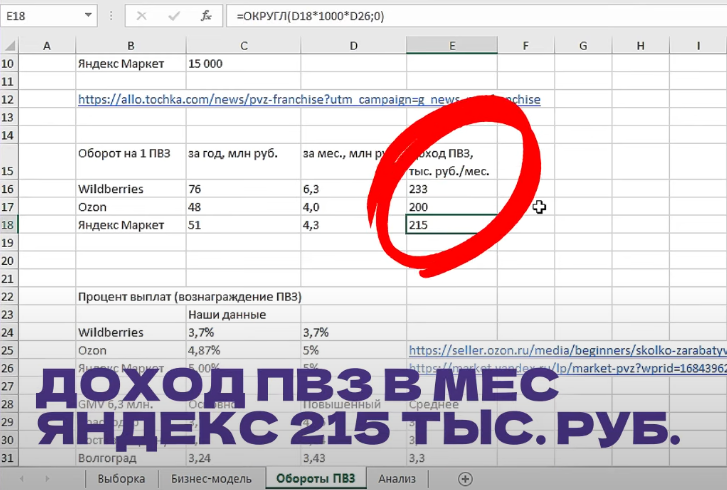
Task: Switch to the Бизнес-модель sheet tab
Action: (211, 478)
